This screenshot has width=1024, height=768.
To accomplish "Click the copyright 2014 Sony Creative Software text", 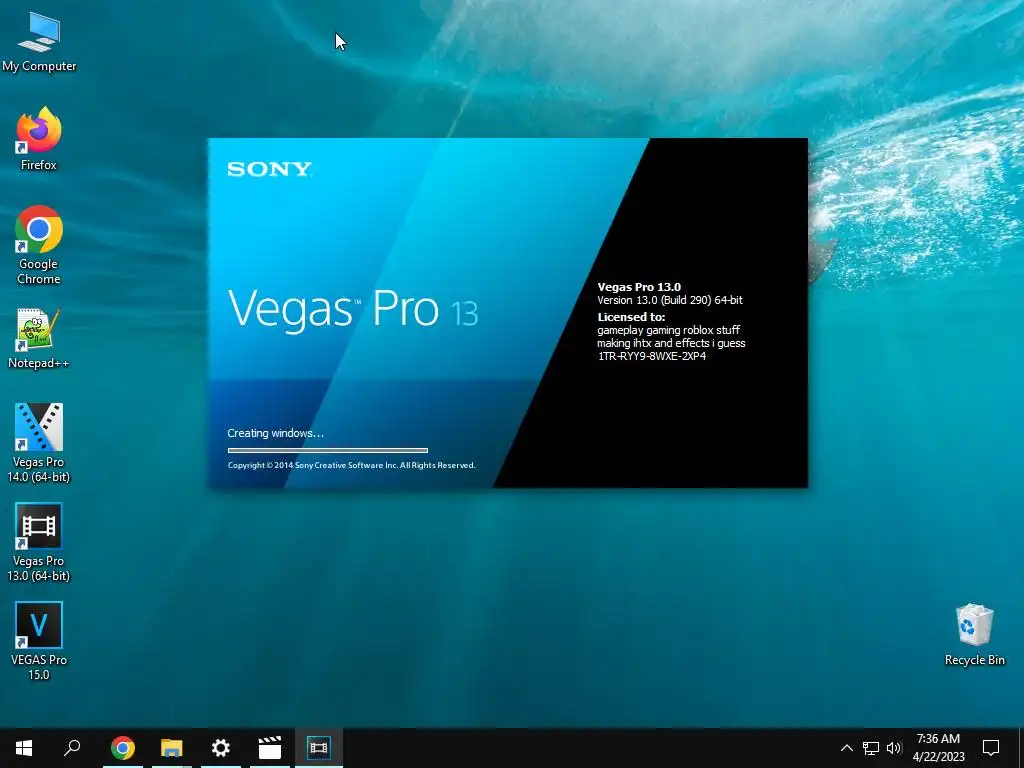I will click(351, 465).
